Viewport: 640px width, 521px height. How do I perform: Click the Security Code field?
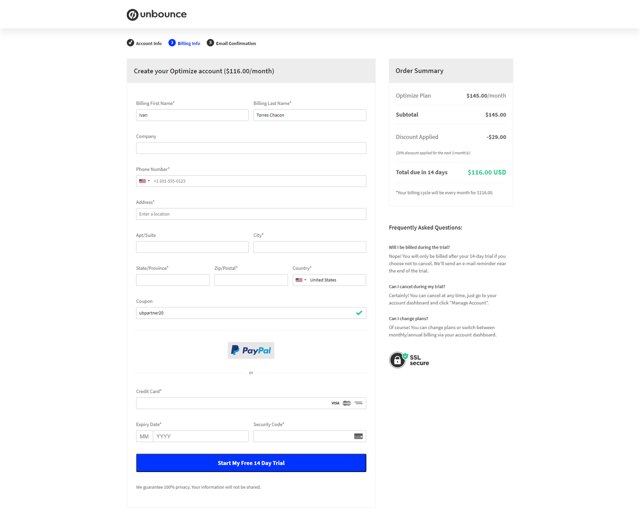310,436
